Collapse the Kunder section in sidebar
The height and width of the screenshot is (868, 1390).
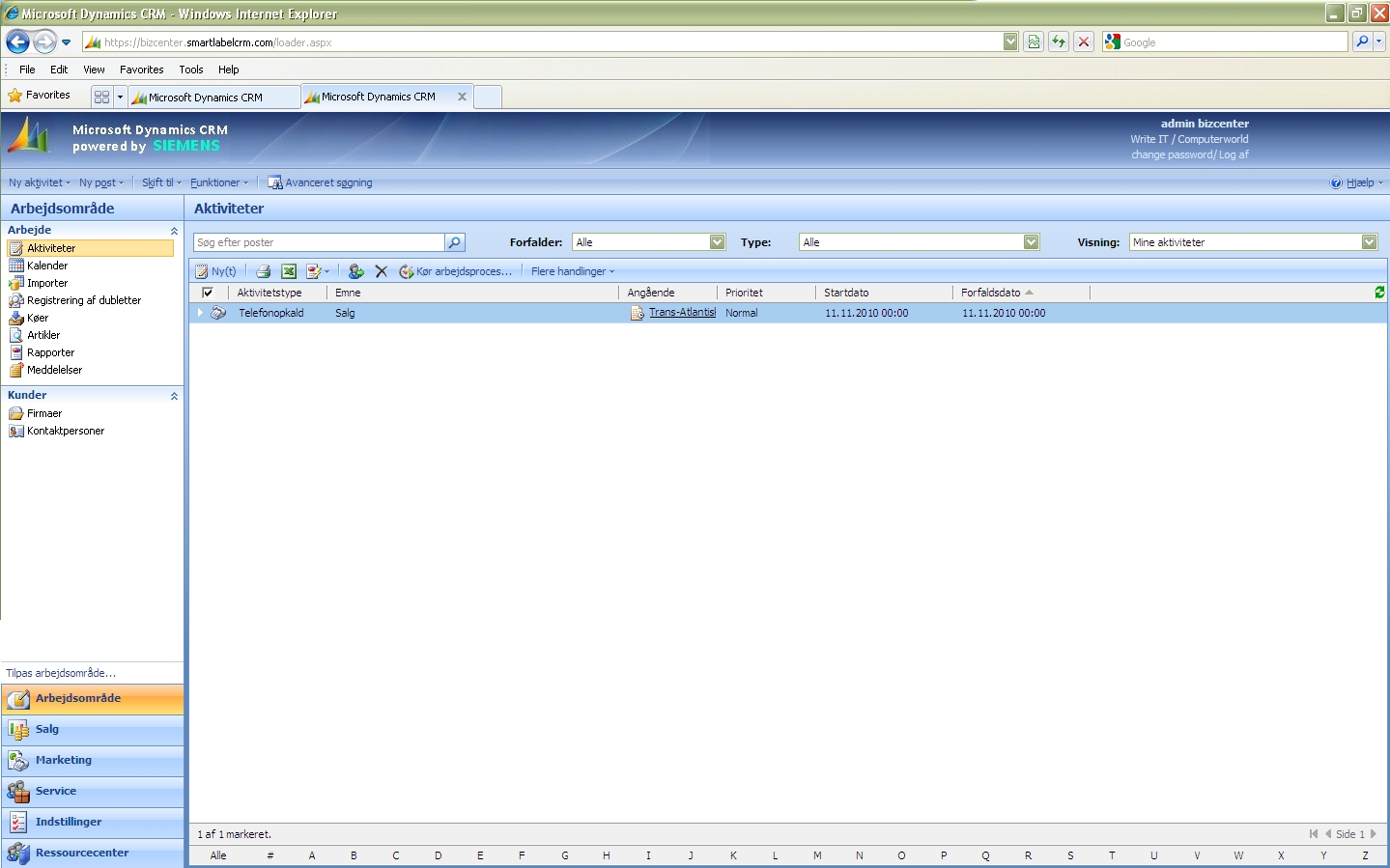click(174, 396)
